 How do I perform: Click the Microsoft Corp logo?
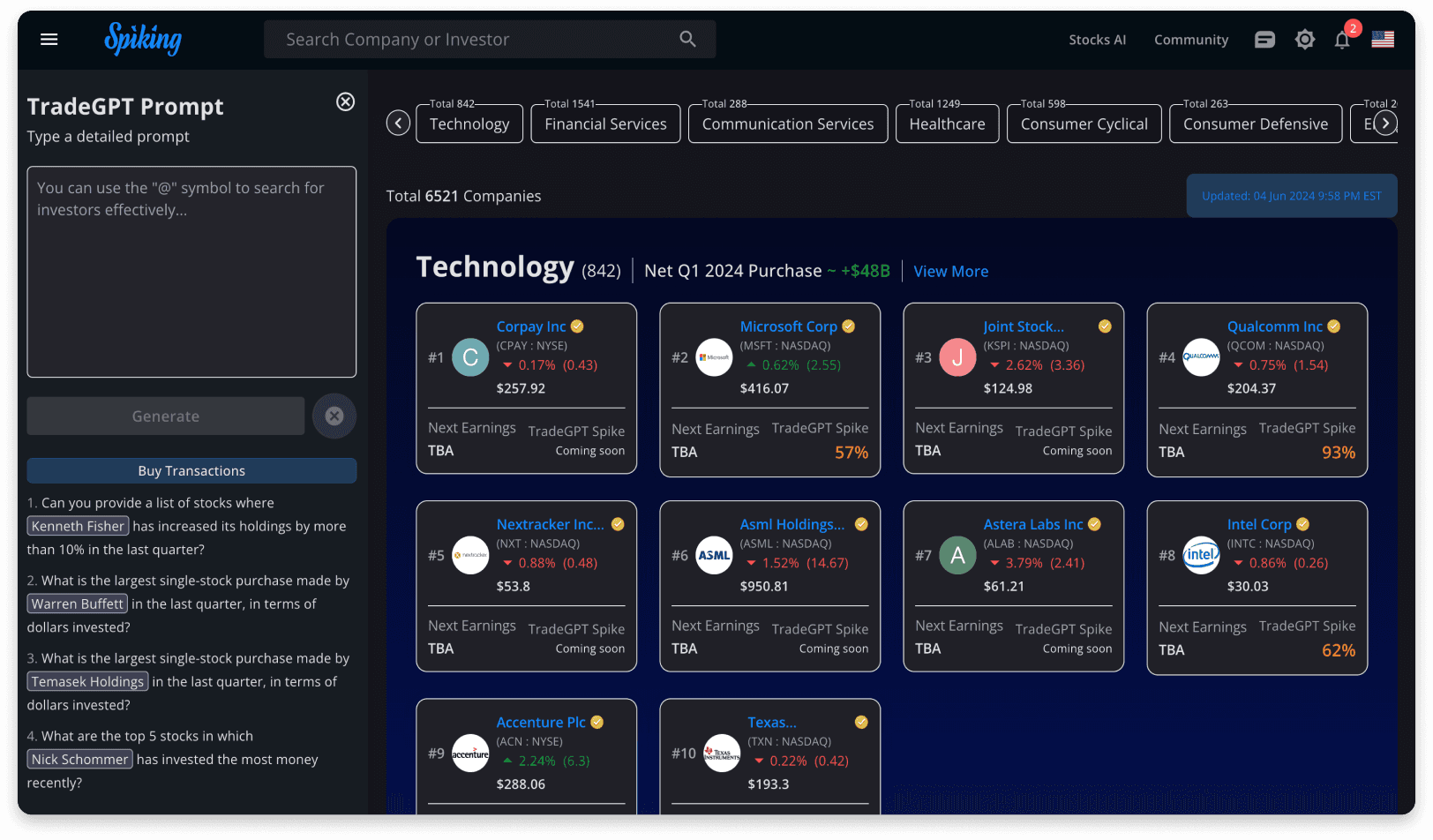[x=714, y=357]
